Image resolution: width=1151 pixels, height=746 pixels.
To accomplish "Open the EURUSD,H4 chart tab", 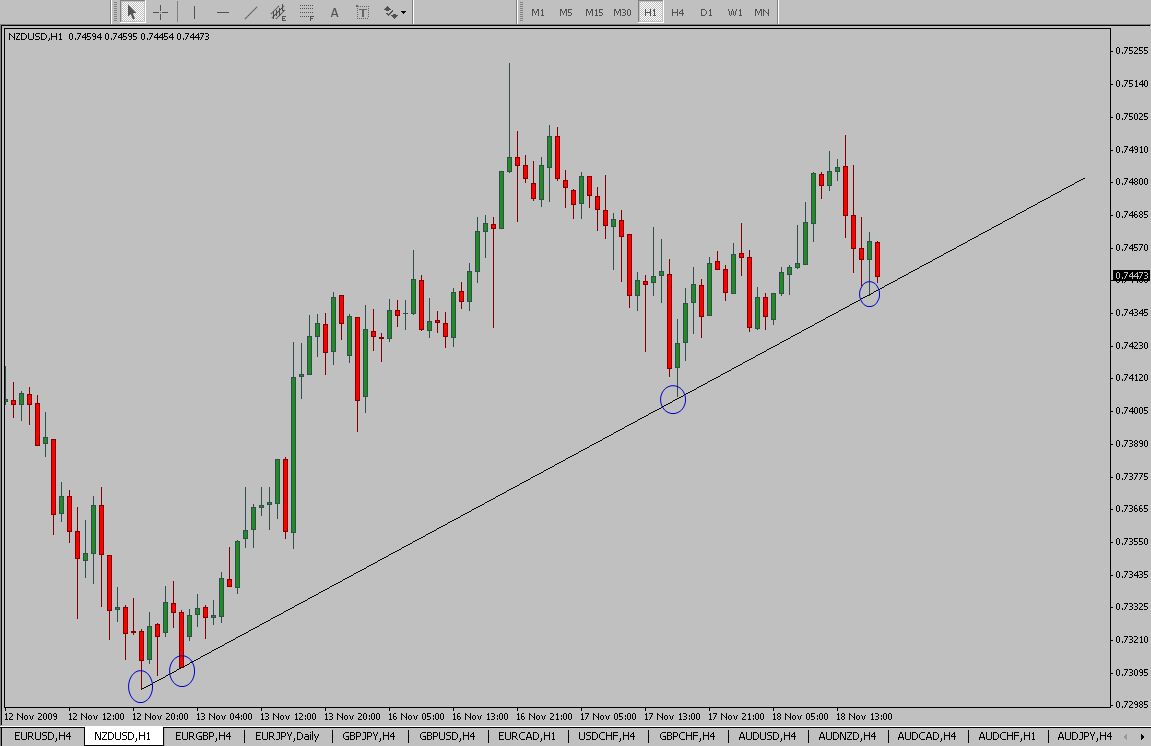I will (x=42, y=736).
